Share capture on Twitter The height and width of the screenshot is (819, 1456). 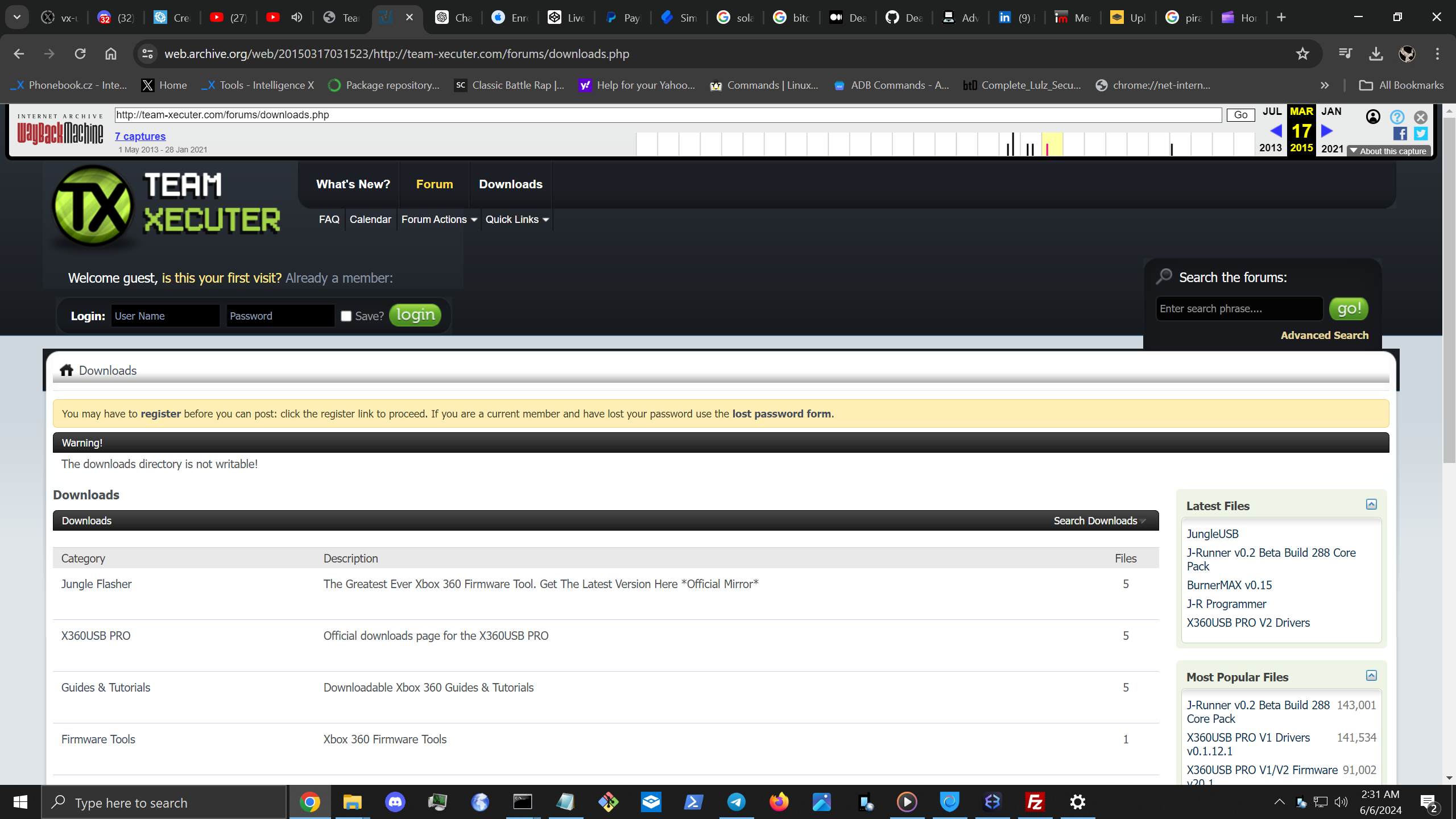pos(1421,134)
